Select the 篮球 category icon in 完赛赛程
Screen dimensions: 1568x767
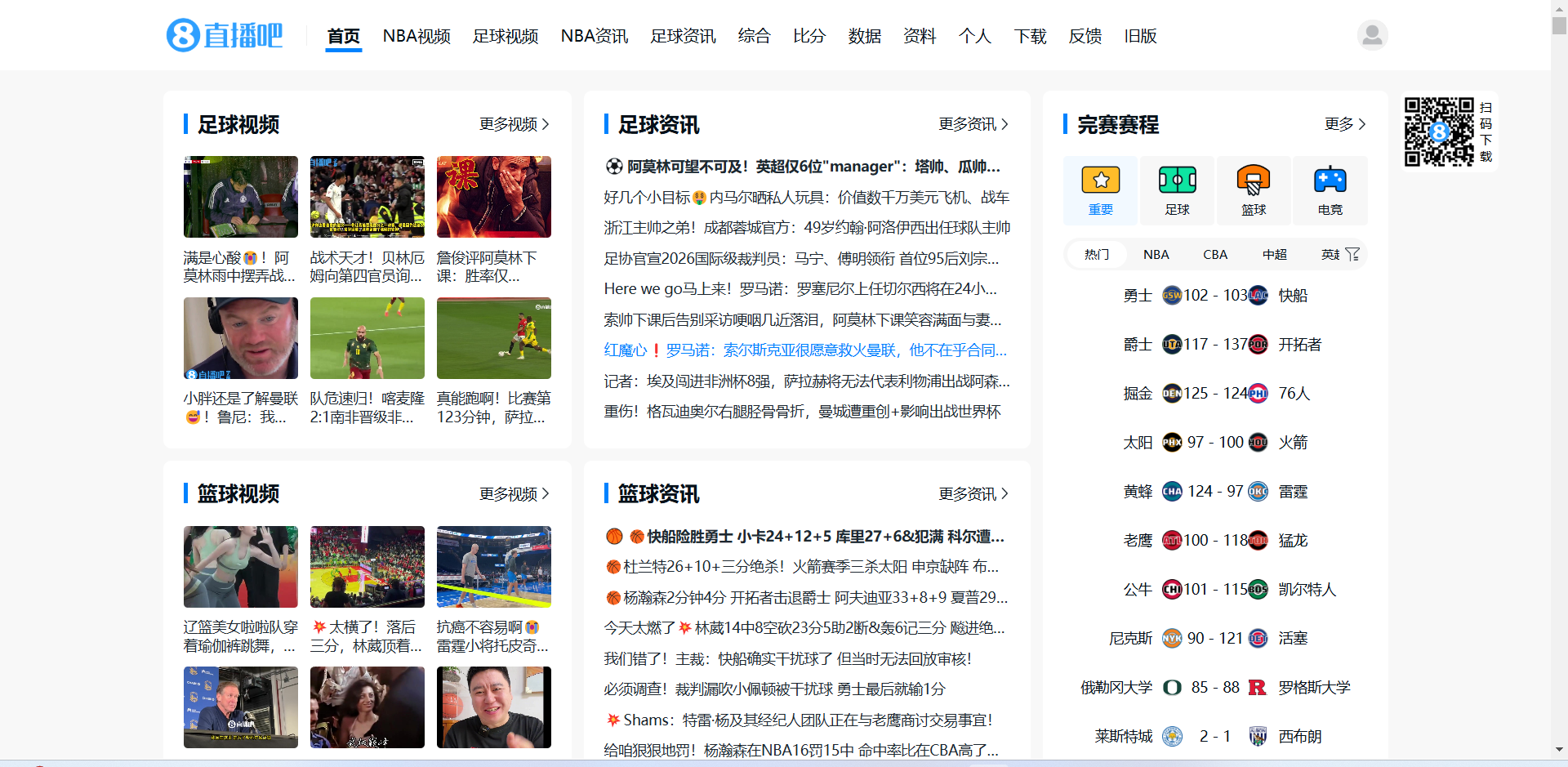coord(1254,190)
